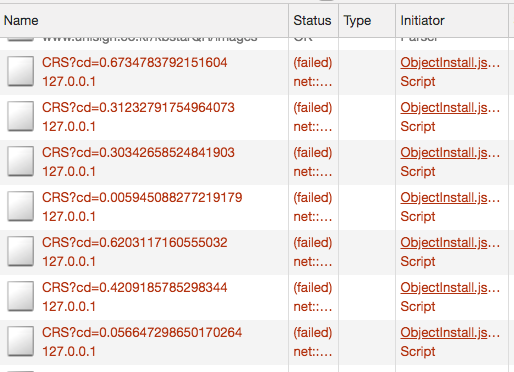Click (failed) status for 0.056647298650170264 request
Image resolution: width=514 pixels, height=372 pixels.
(x=313, y=333)
